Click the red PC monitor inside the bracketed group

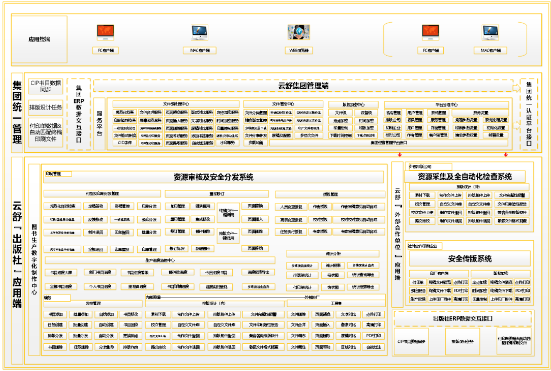tap(430, 32)
